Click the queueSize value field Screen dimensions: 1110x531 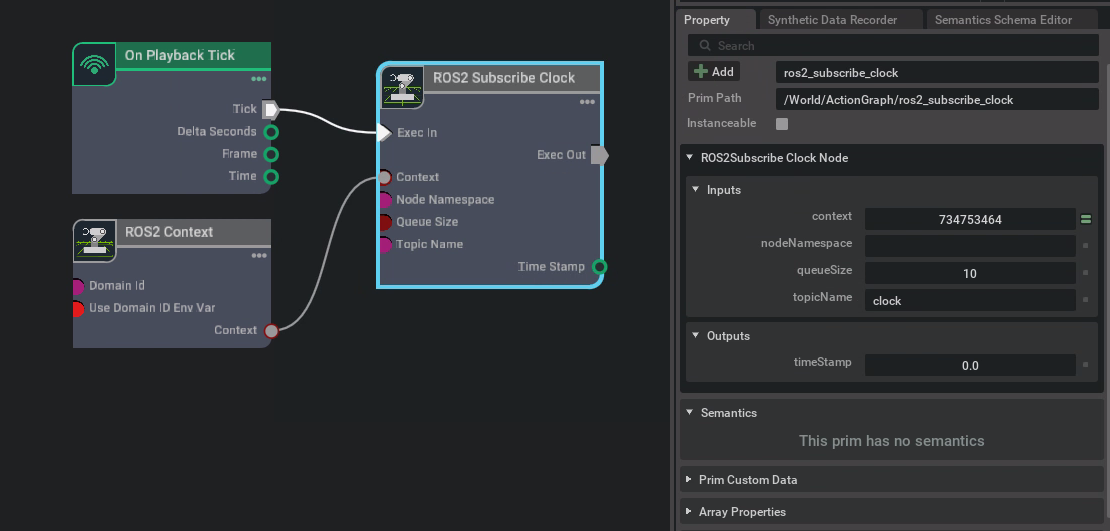click(970, 273)
